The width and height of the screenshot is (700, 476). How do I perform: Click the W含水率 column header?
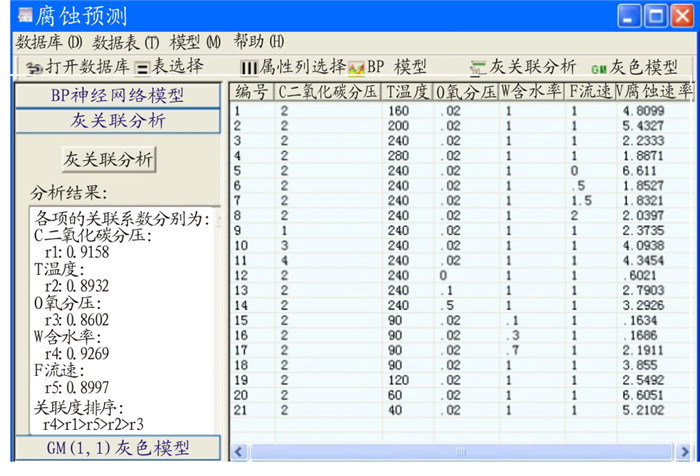[x=531, y=92]
